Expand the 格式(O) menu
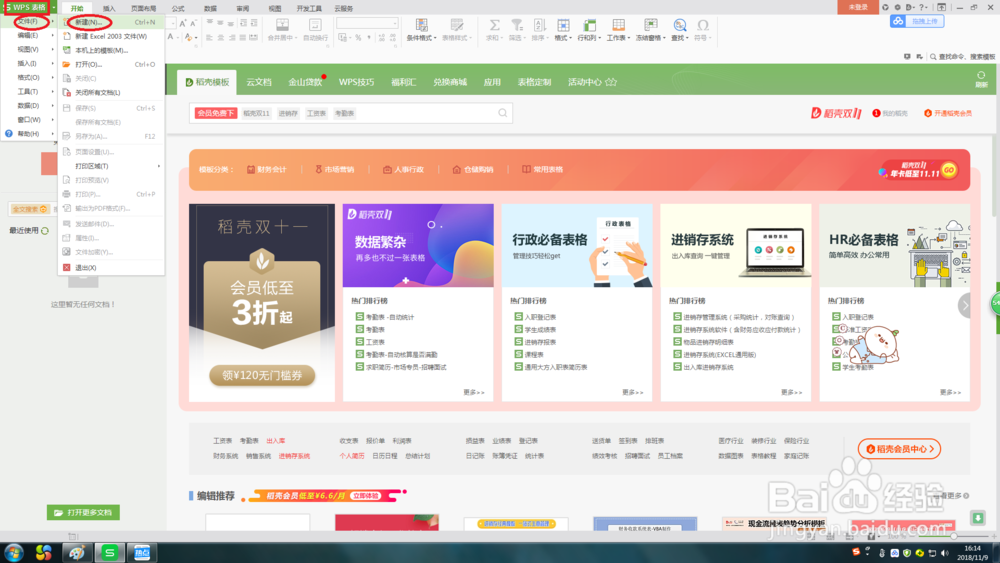This screenshot has height=563, width=1000. coord(29,77)
